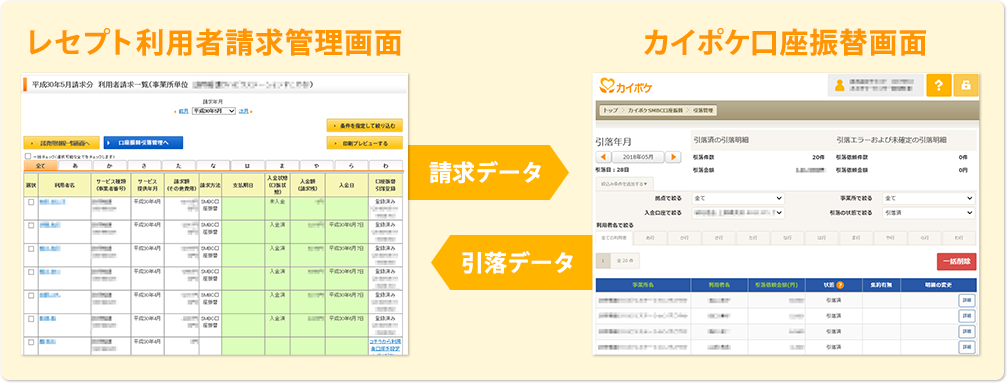Select the さ tab in receipt list

click(x=144, y=166)
